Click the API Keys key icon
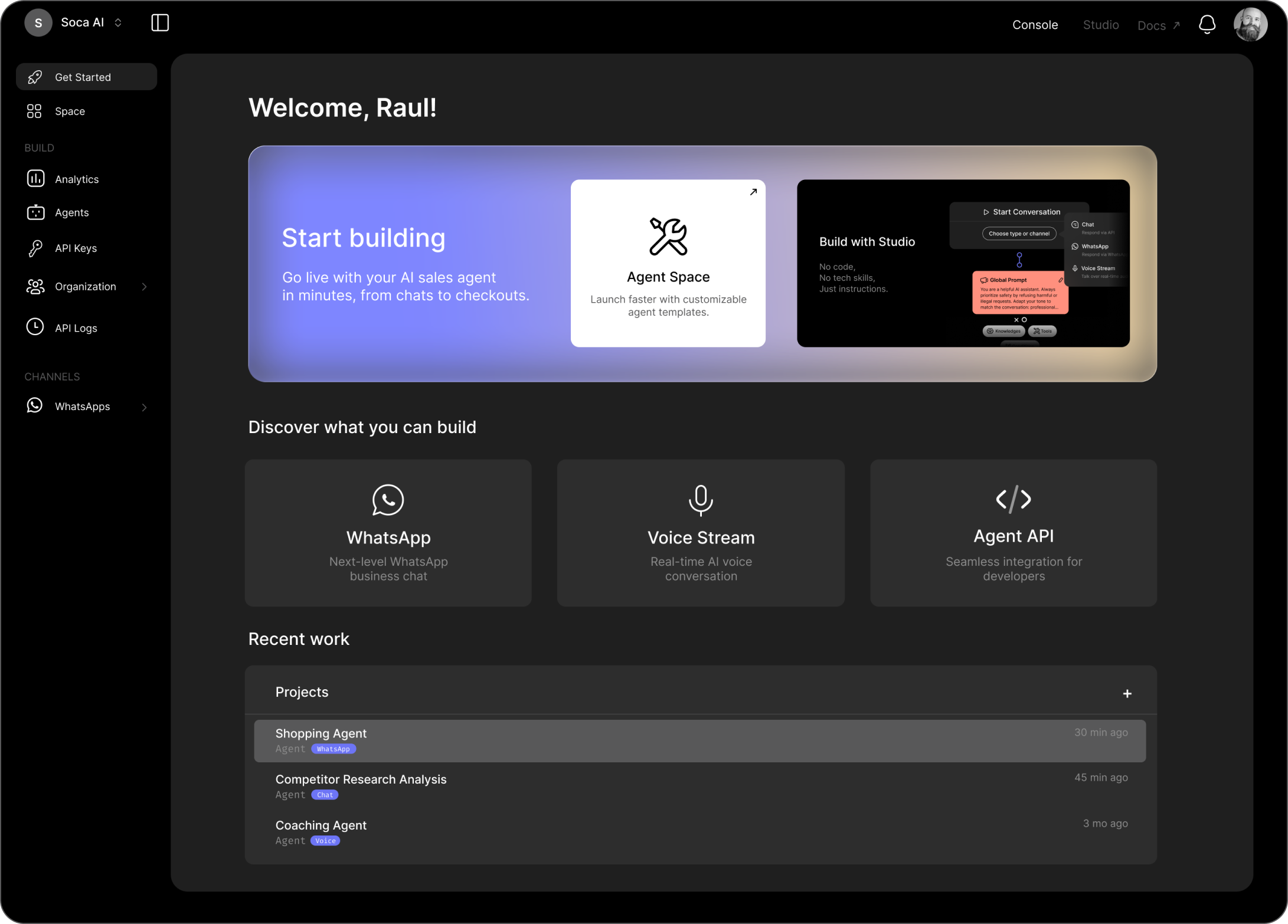The image size is (1288, 924). click(35, 248)
